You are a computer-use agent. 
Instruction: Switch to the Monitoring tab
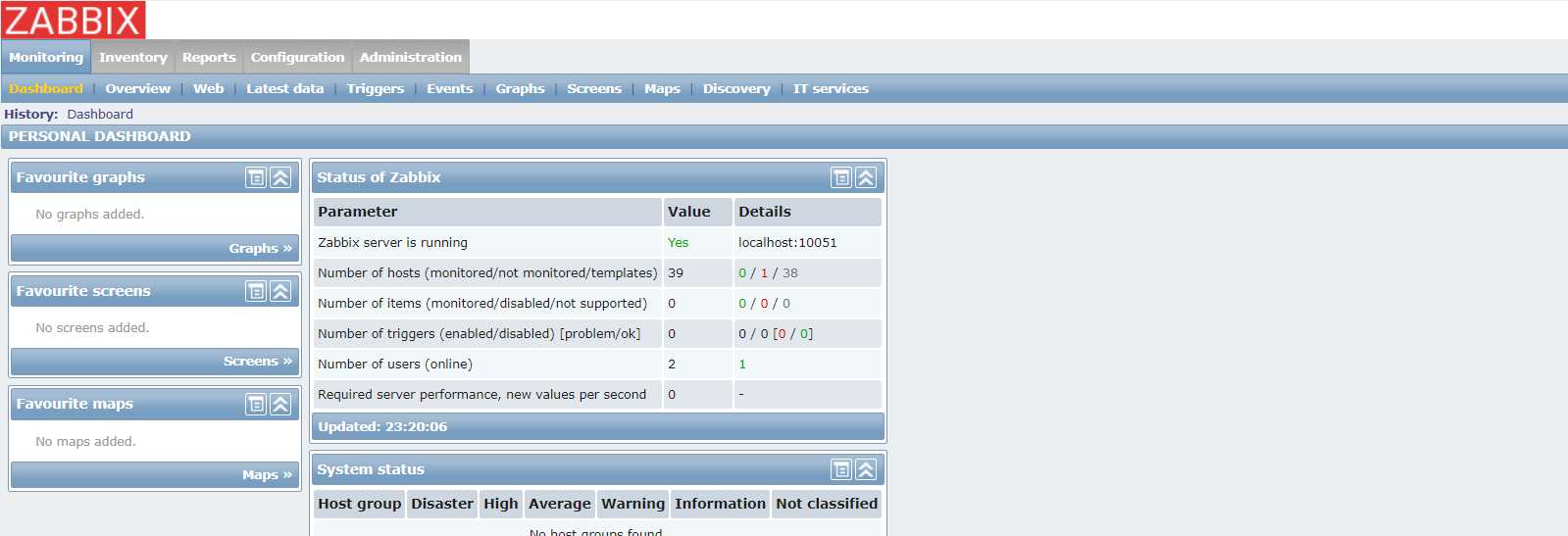pos(46,57)
